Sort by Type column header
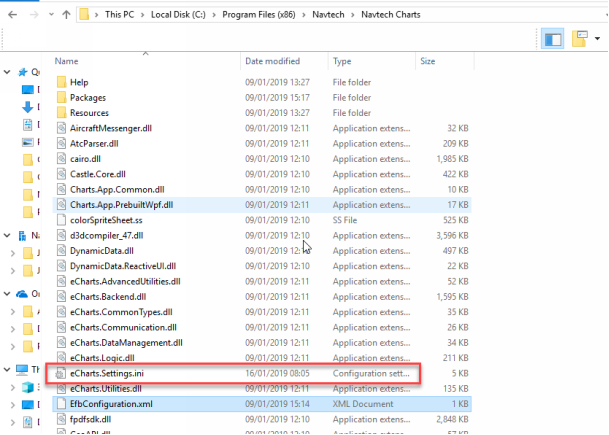Screen dimensions: 609x435 342,61
